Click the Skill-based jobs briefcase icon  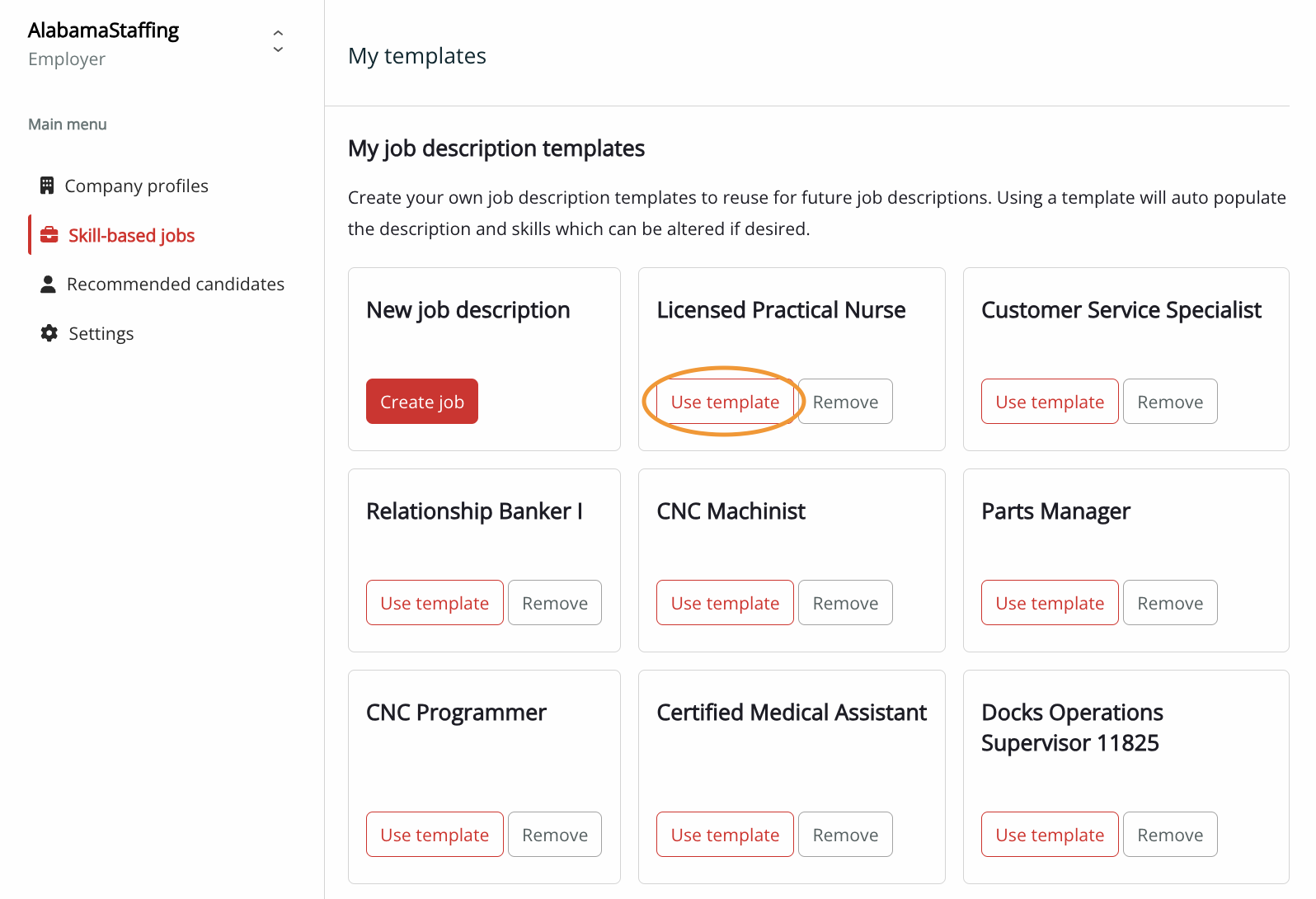tap(49, 235)
